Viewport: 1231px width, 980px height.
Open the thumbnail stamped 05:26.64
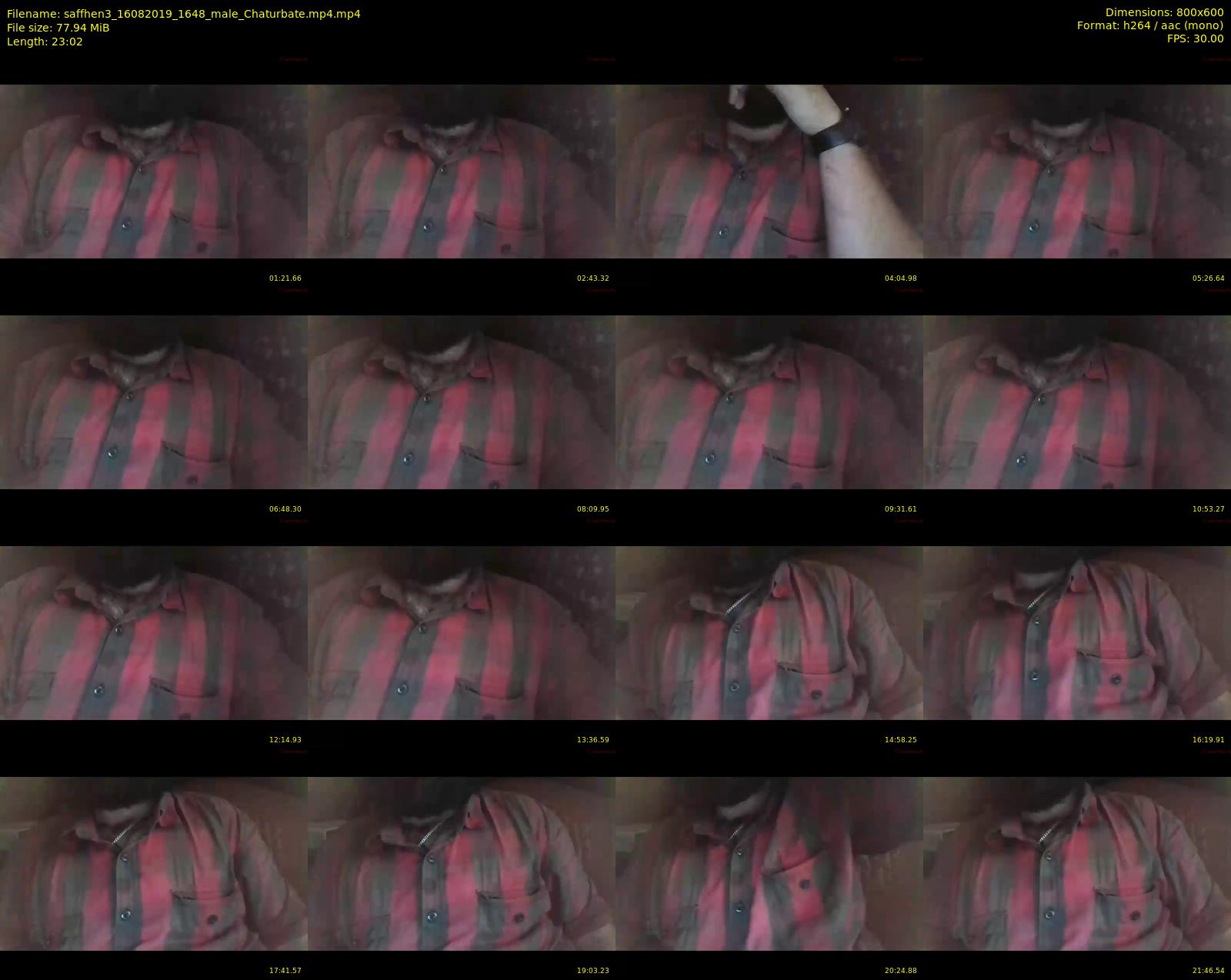(1077, 171)
